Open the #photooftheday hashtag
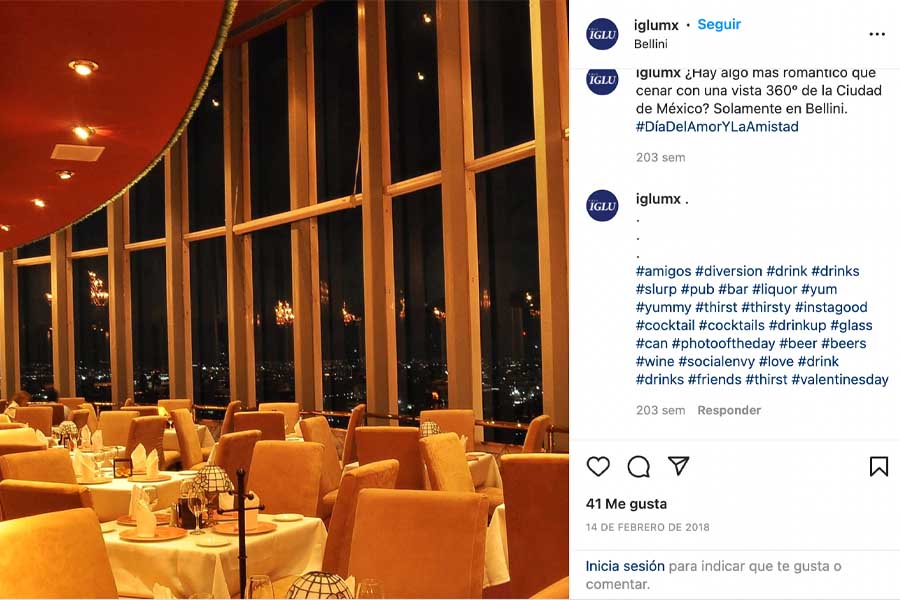This screenshot has height=600, width=900. click(x=723, y=343)
